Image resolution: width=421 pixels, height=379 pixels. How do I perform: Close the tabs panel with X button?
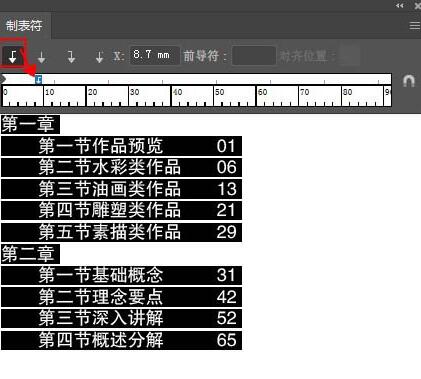point(418,6)
